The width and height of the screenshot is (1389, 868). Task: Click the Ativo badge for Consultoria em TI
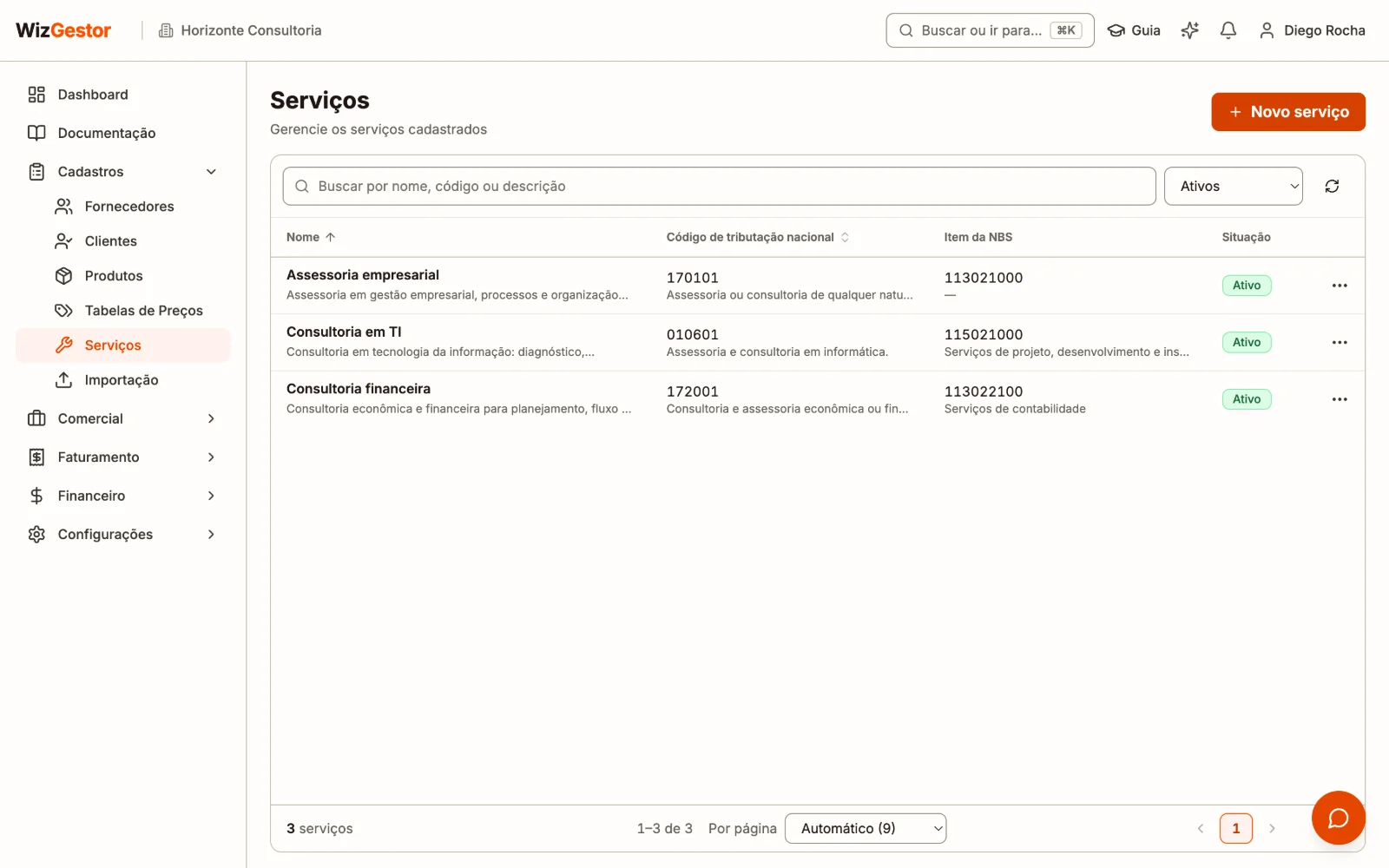(1247, 342)
